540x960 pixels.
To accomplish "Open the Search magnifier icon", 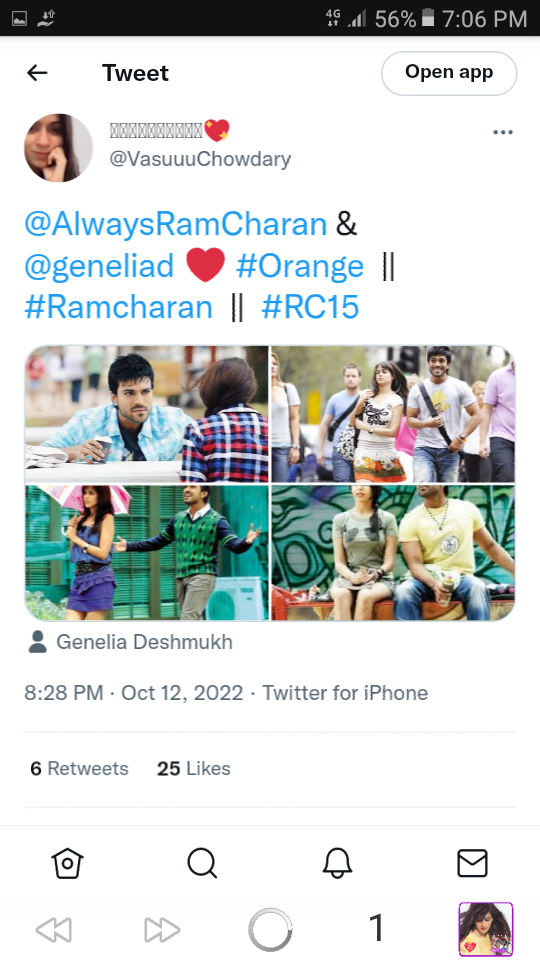I will 203,863.
